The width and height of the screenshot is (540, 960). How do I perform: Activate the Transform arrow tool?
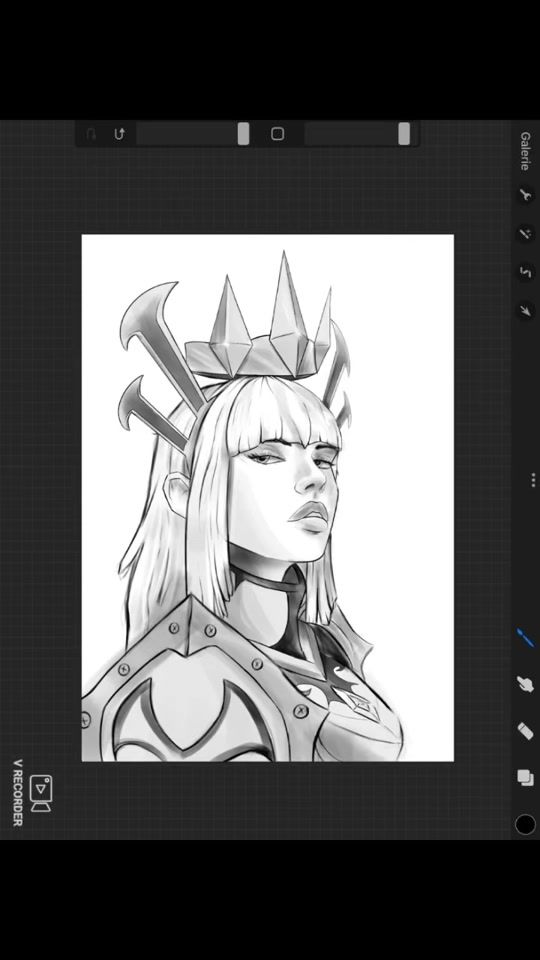pos(525,311)
